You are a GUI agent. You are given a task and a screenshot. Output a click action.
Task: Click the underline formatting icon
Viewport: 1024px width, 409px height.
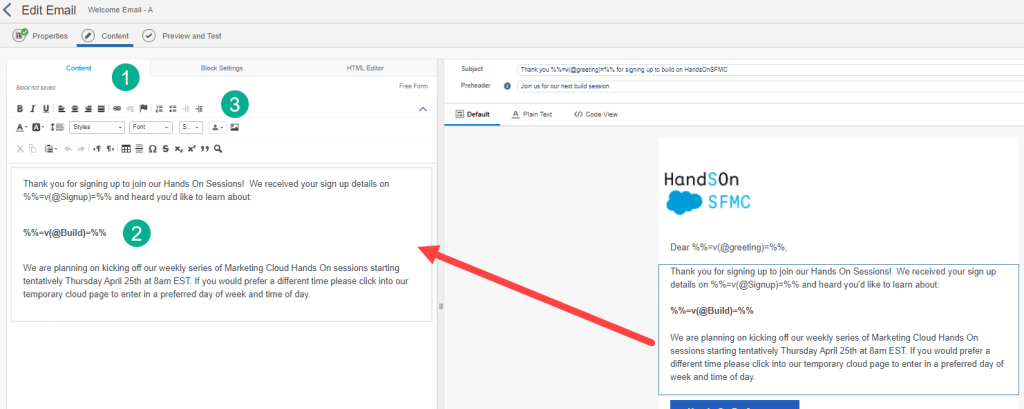pyautogui.click(x=44, y=108)
